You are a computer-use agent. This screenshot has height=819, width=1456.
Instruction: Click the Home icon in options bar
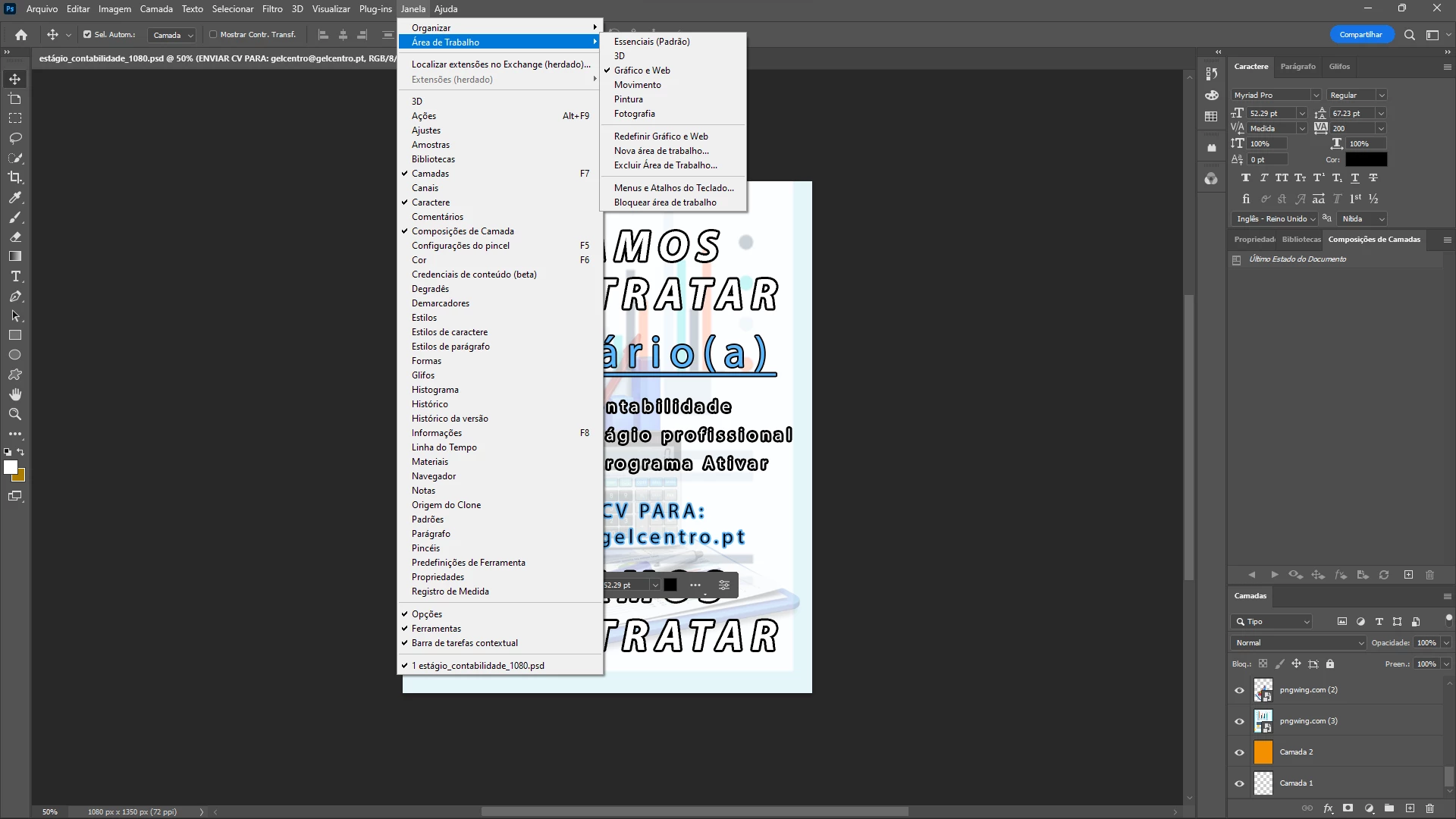pyautogui.click(x=21, y=35)
